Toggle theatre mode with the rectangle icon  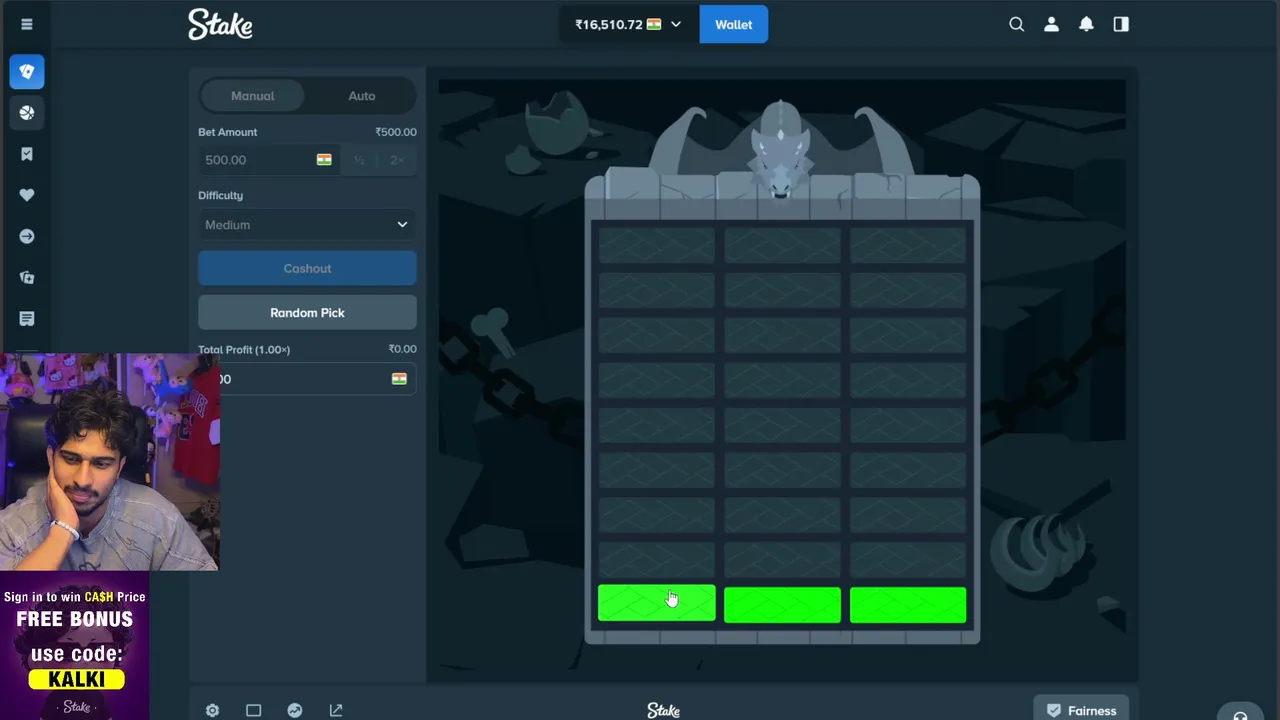tap(253, 710)
